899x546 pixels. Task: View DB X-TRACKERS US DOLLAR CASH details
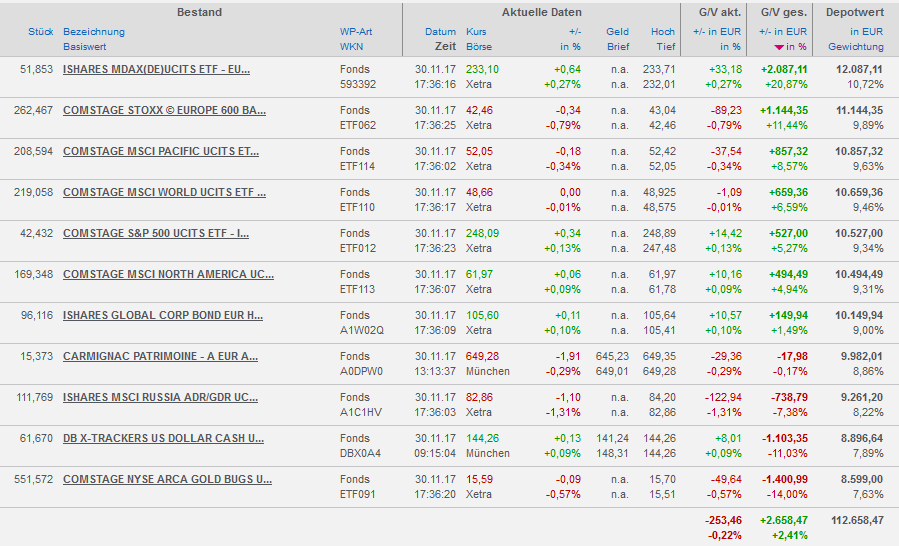point(163,439)
